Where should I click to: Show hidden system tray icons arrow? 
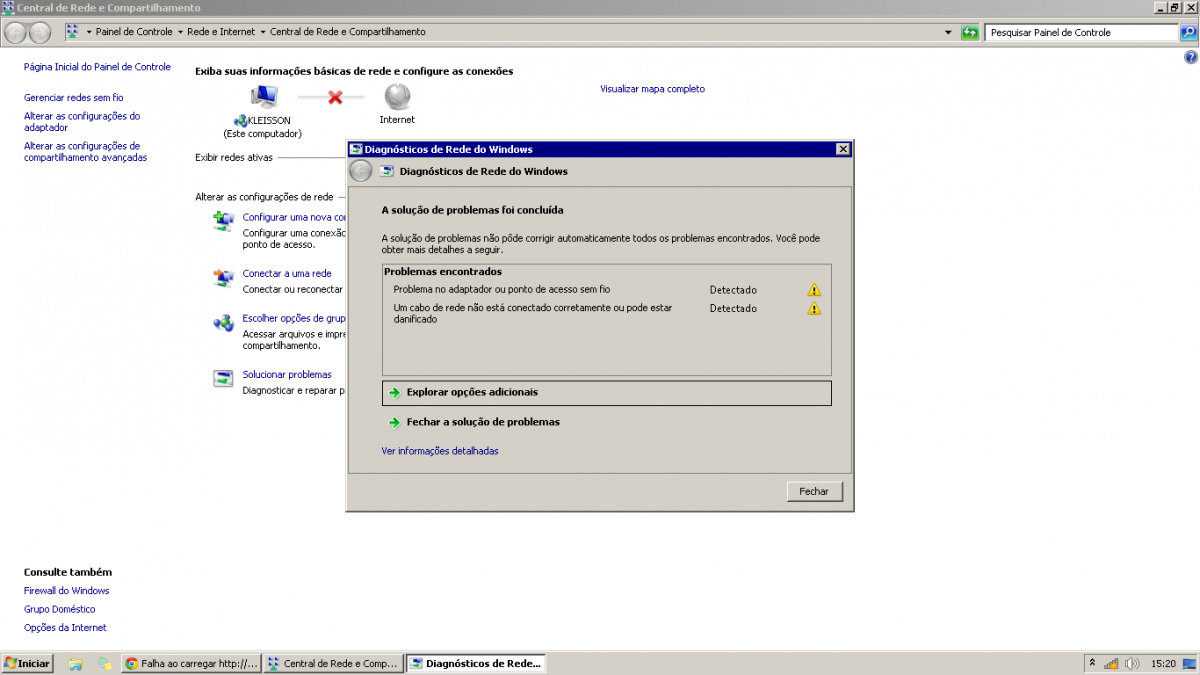[1092, 663]
